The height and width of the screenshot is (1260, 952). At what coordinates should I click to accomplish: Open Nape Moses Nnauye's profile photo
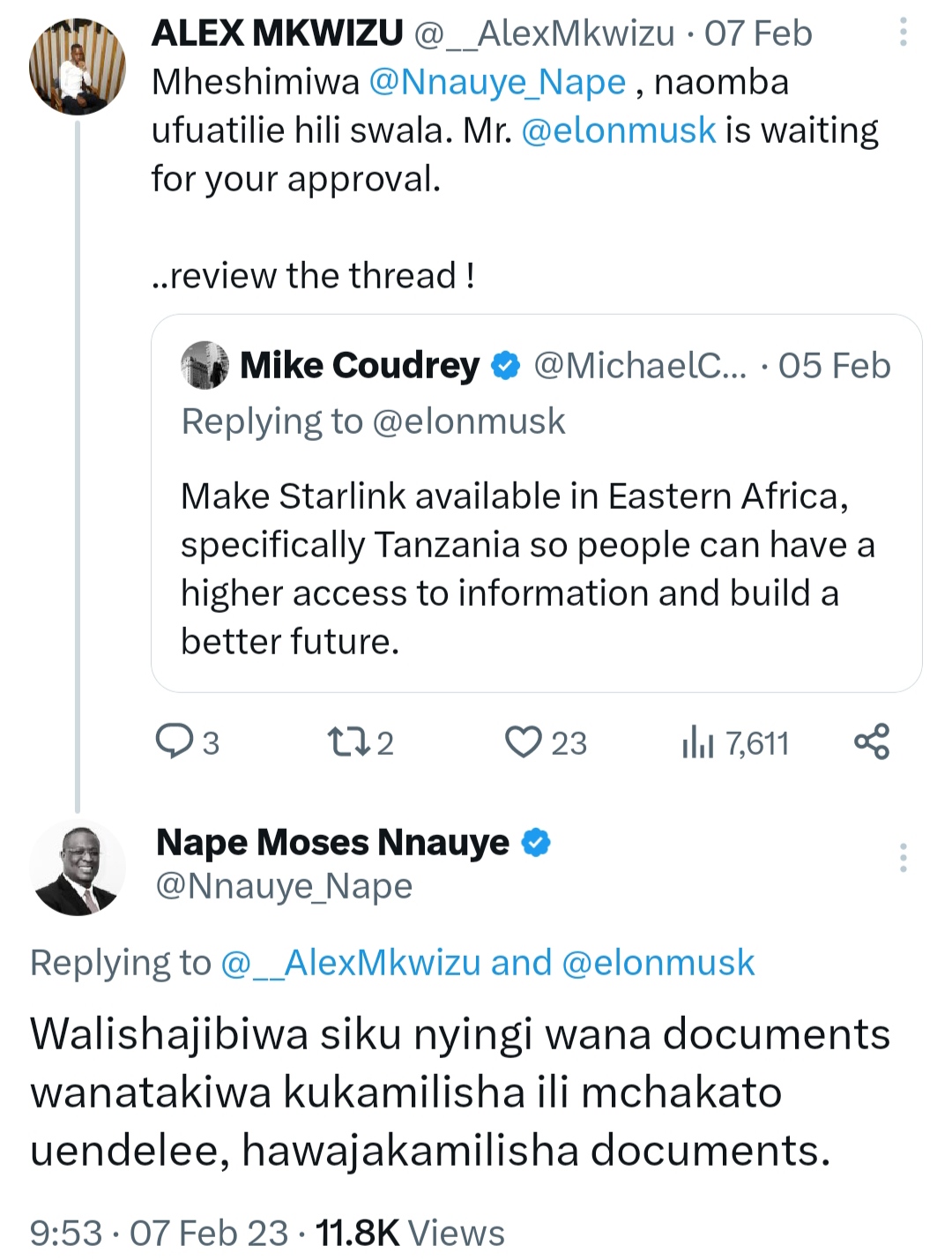click(x=78, y=869)
